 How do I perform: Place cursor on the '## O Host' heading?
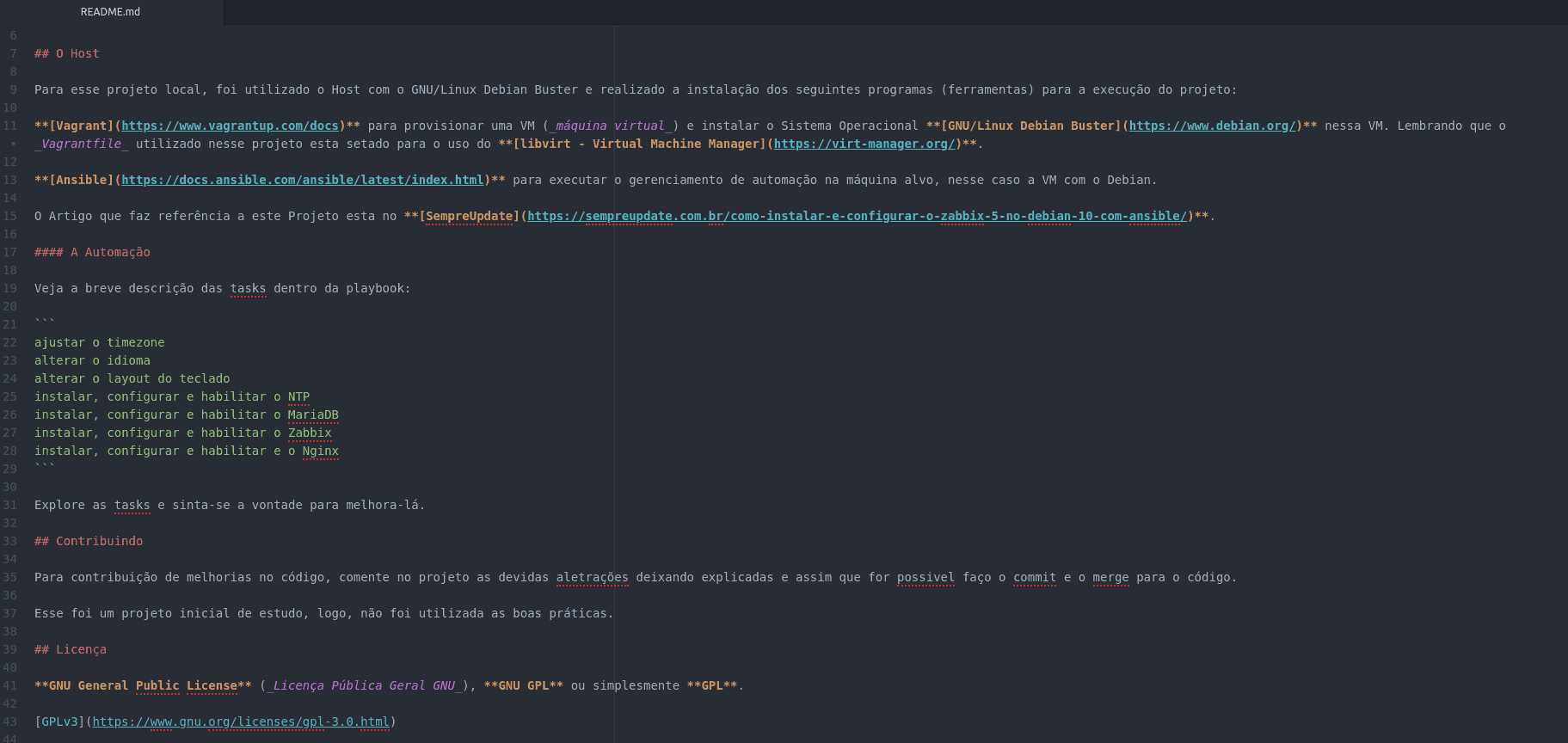(67, 53)
